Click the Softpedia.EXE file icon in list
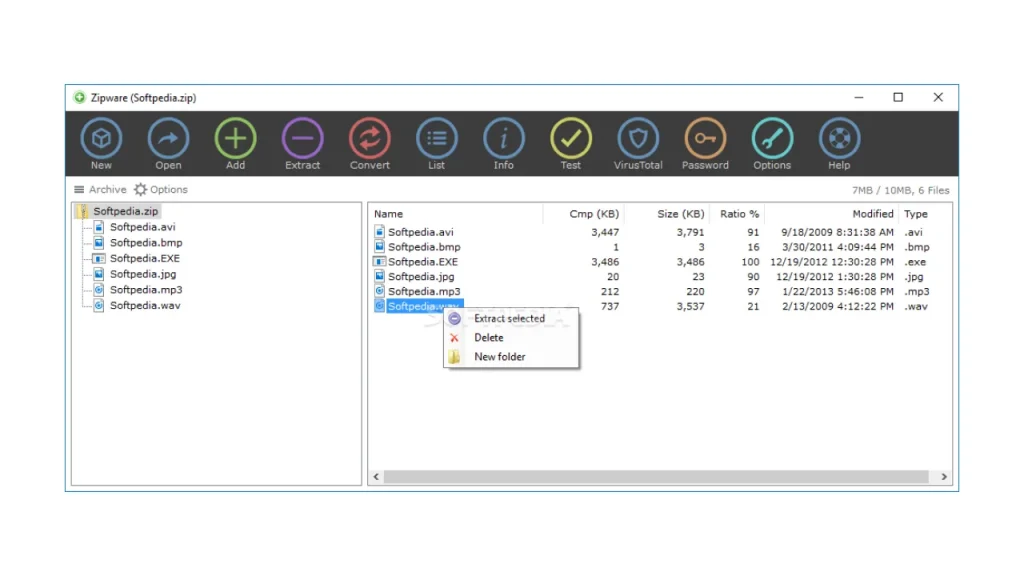 [379, 261]
